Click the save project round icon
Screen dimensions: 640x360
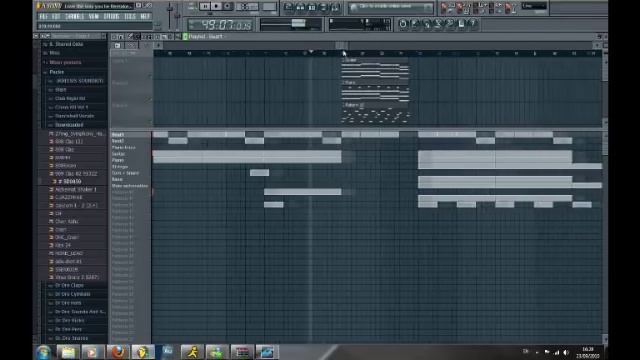[x=415, y=24]
